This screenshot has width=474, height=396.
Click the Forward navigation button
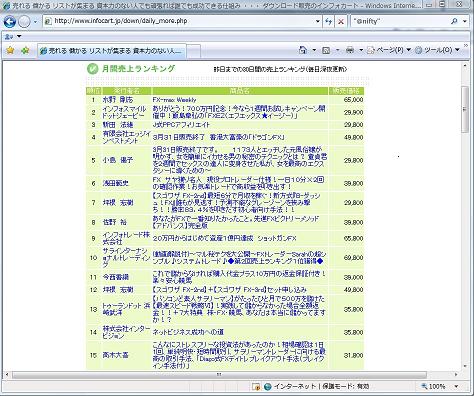click(24, 22)
